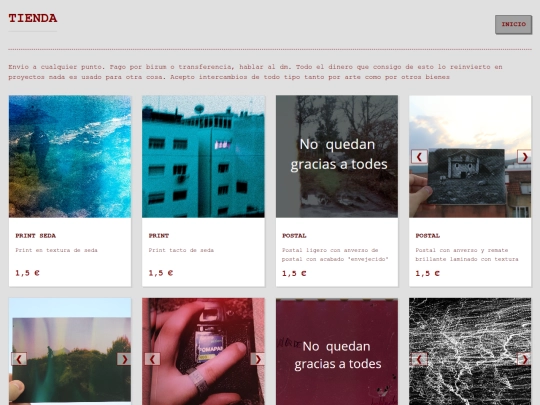Click the INICIO button
540x405 pixels.
click(513, 24)
